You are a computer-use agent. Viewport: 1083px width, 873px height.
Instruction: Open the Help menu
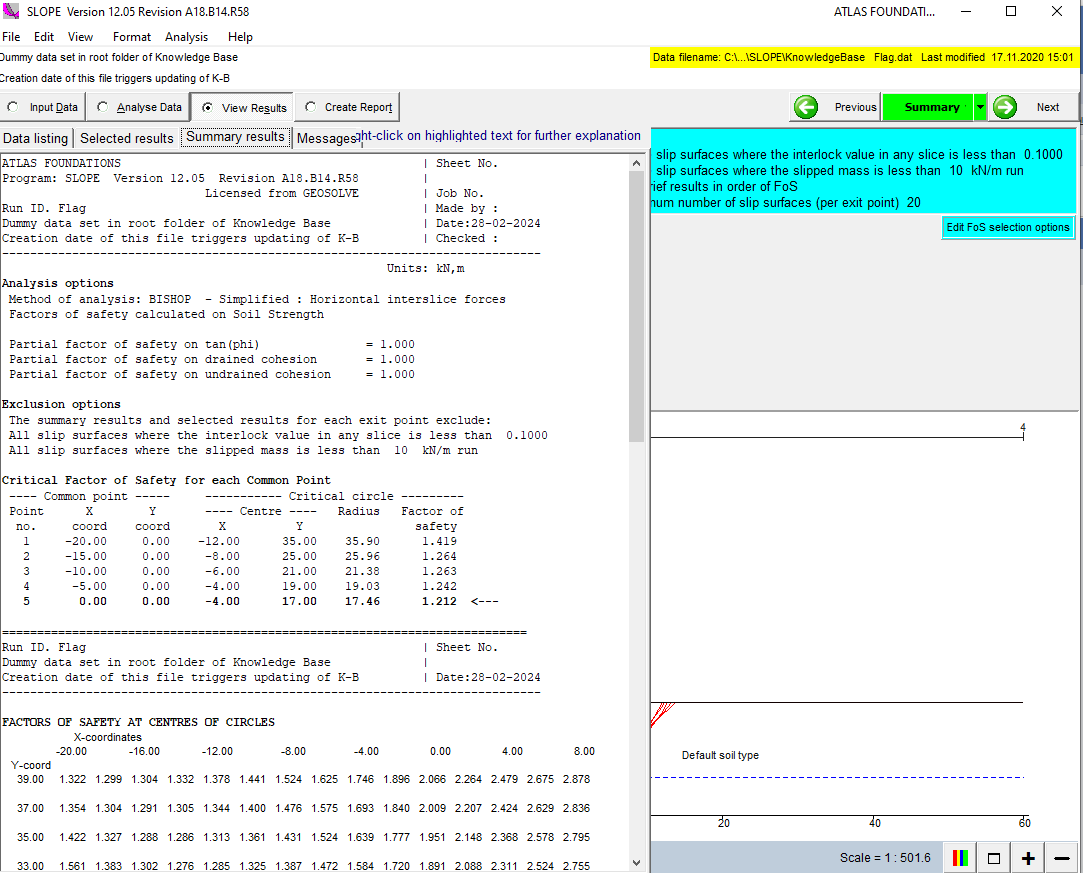pos(240,37)
